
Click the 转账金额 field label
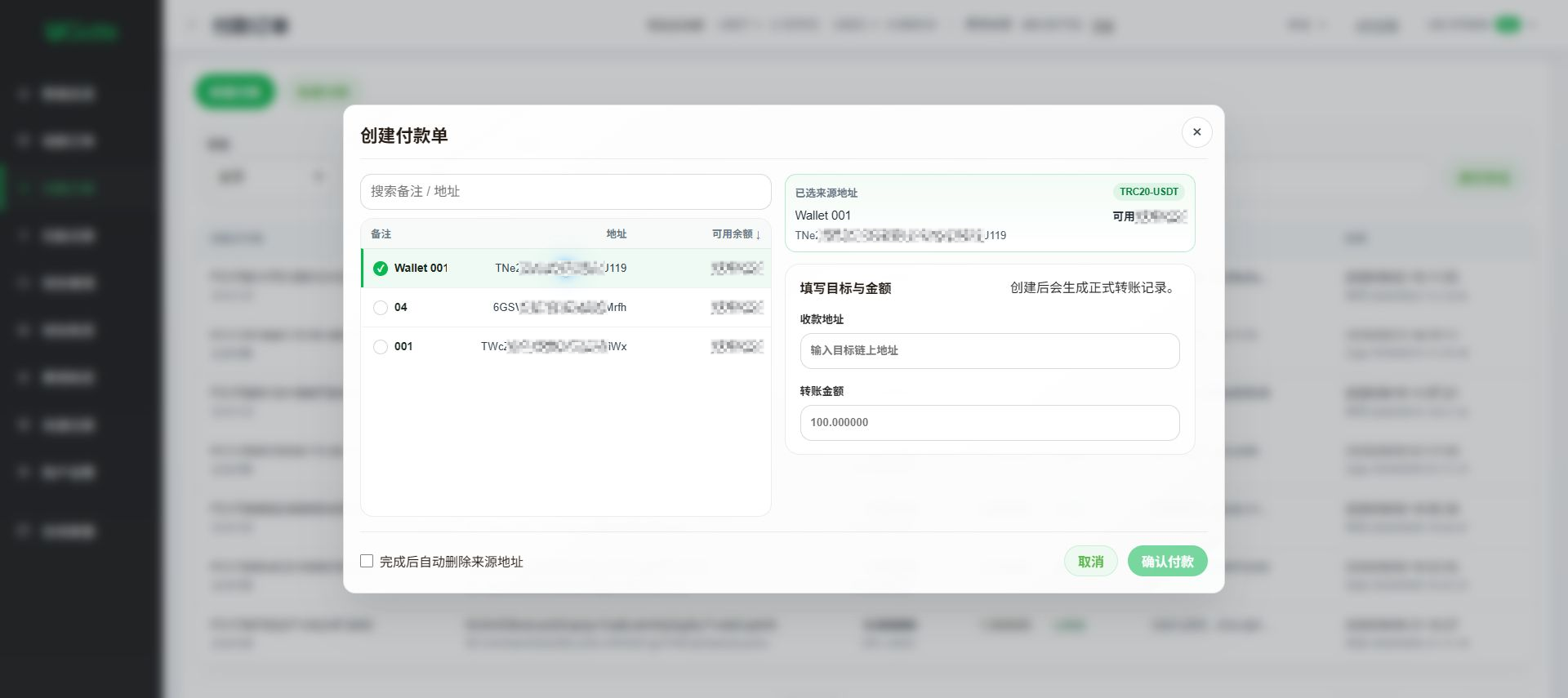click(x=822, y=391)
